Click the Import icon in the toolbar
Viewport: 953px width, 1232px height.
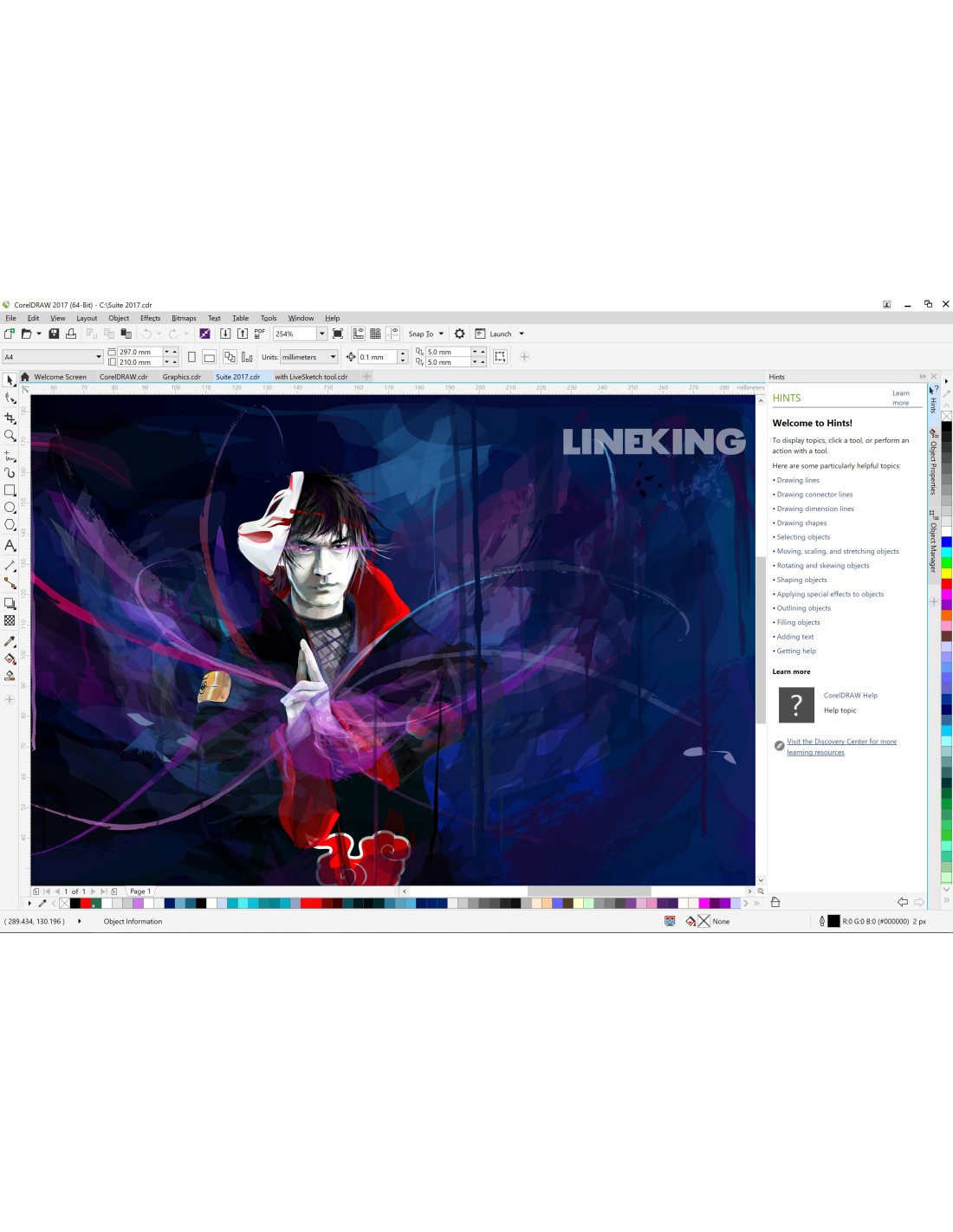(225, 334)
